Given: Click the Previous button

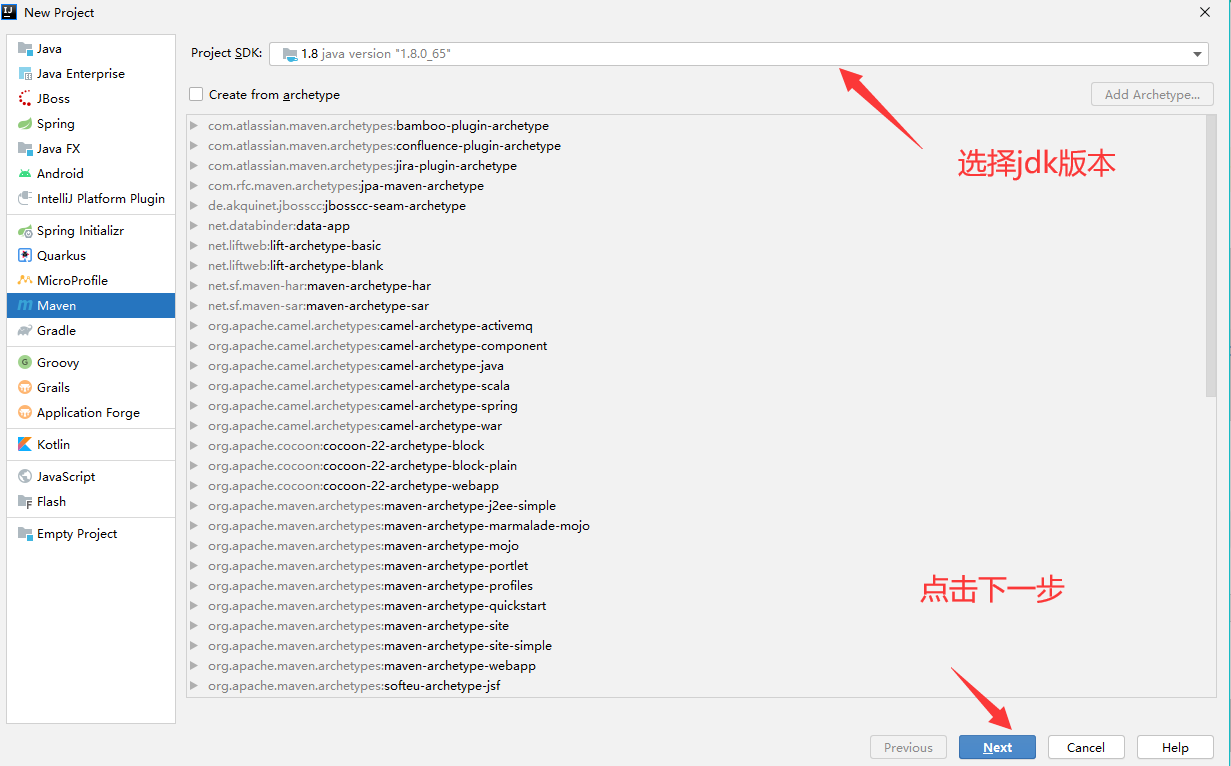Looking at the screenshot, I should [x=908, y=747].
